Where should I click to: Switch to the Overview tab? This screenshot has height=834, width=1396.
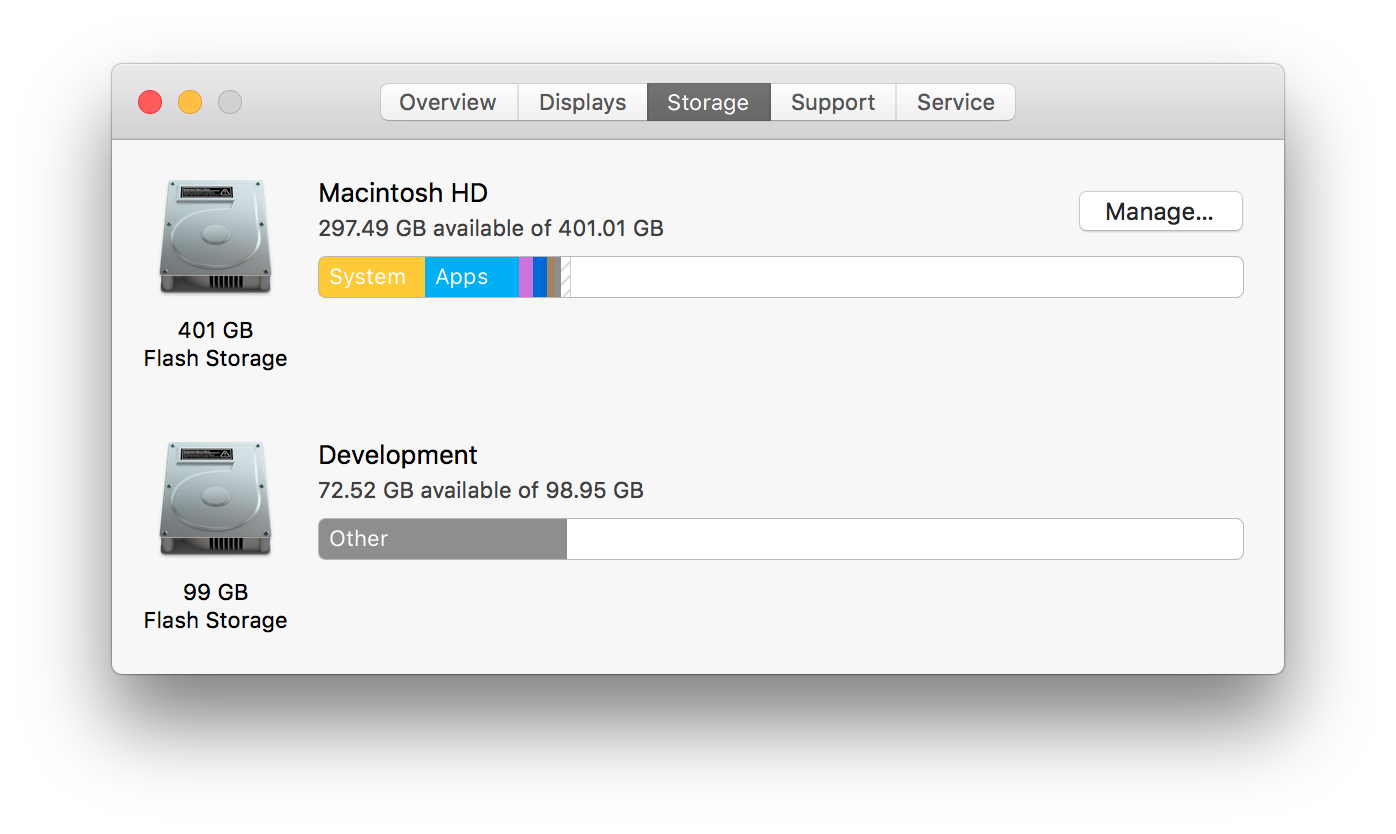447,101
